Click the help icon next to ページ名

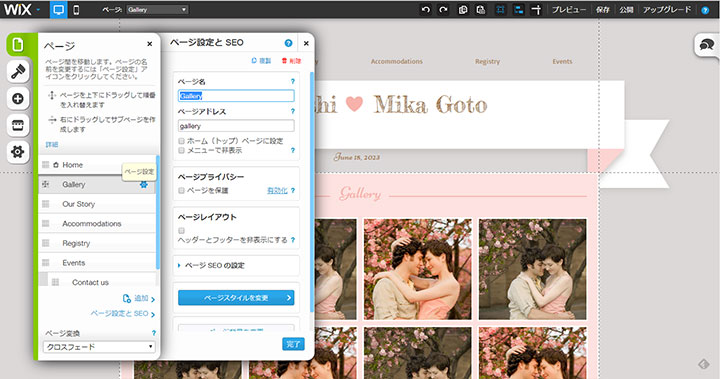[x=292, y=81]
